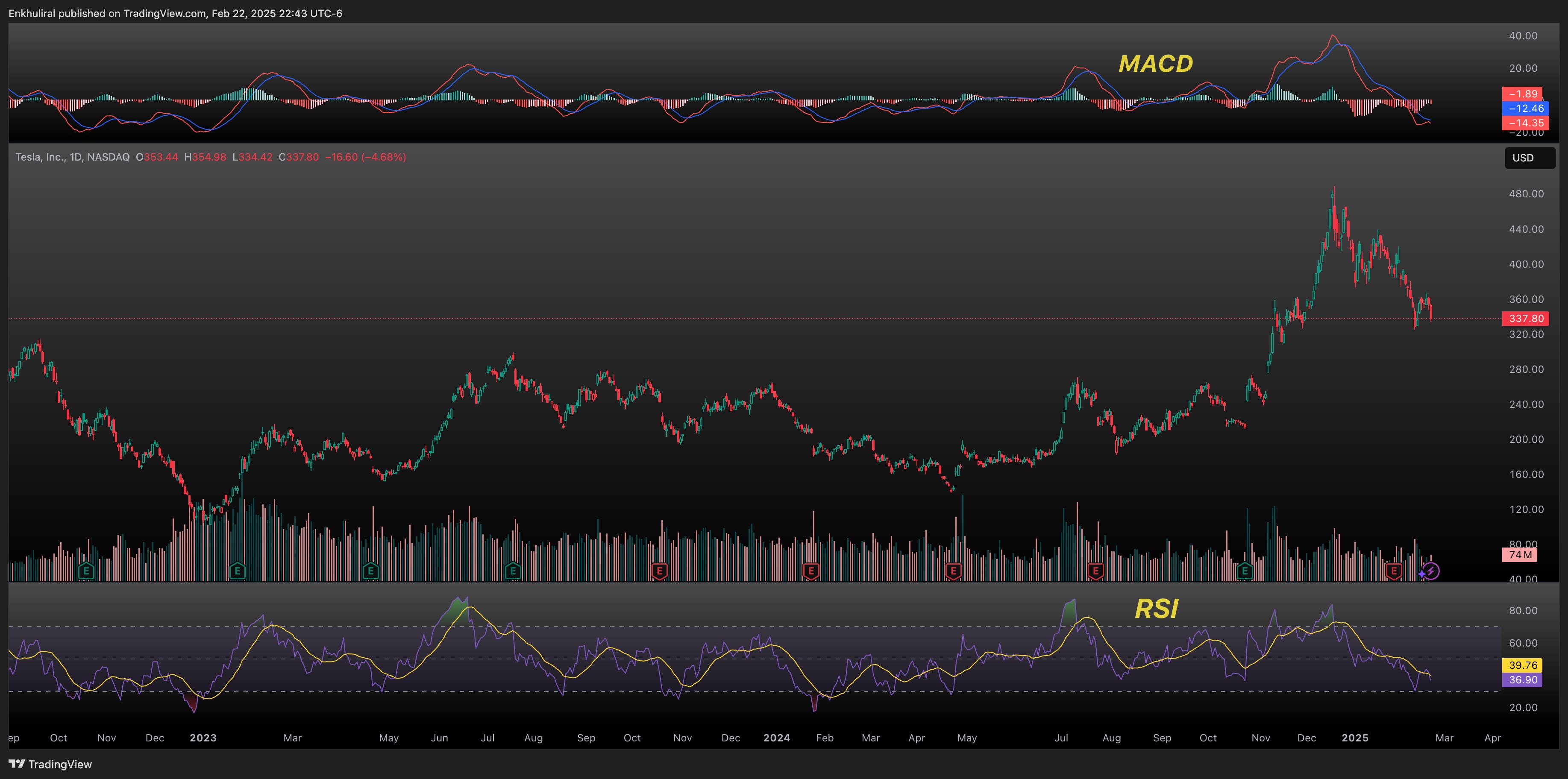This screenshot has height=779, width=1568.
Task: Click the yellow MACD annotation label
Action: pos(1156,64)
